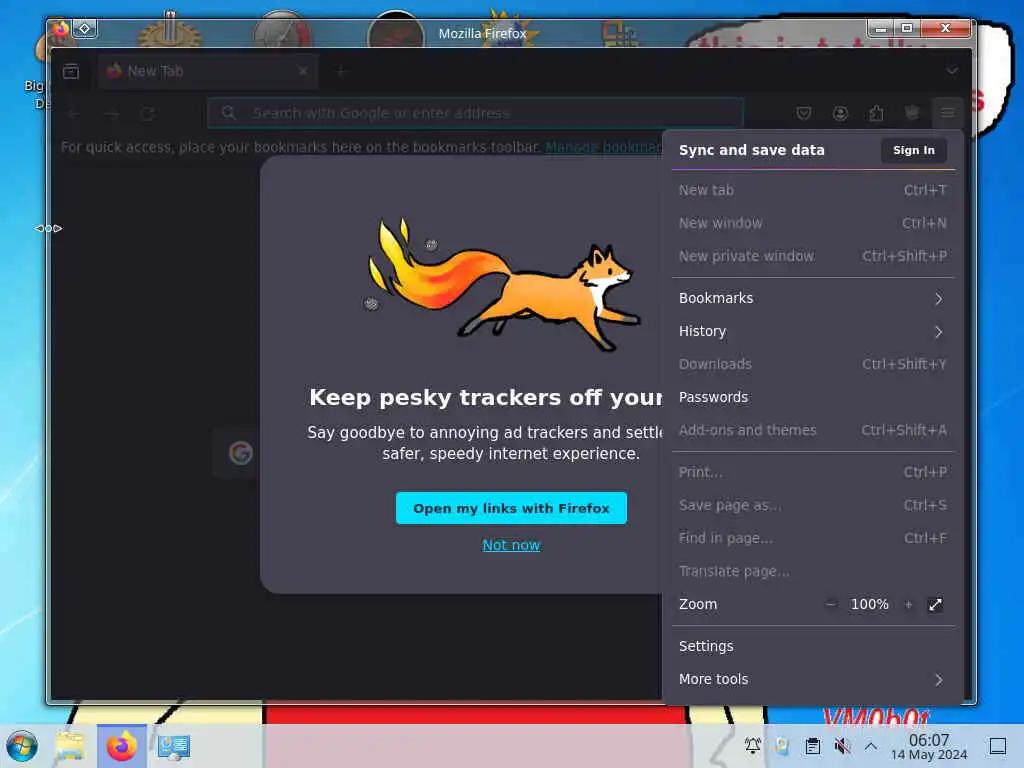The image size is (1024, 768).
Task: Click Manage bookmarks link
Action: [603, 147]
